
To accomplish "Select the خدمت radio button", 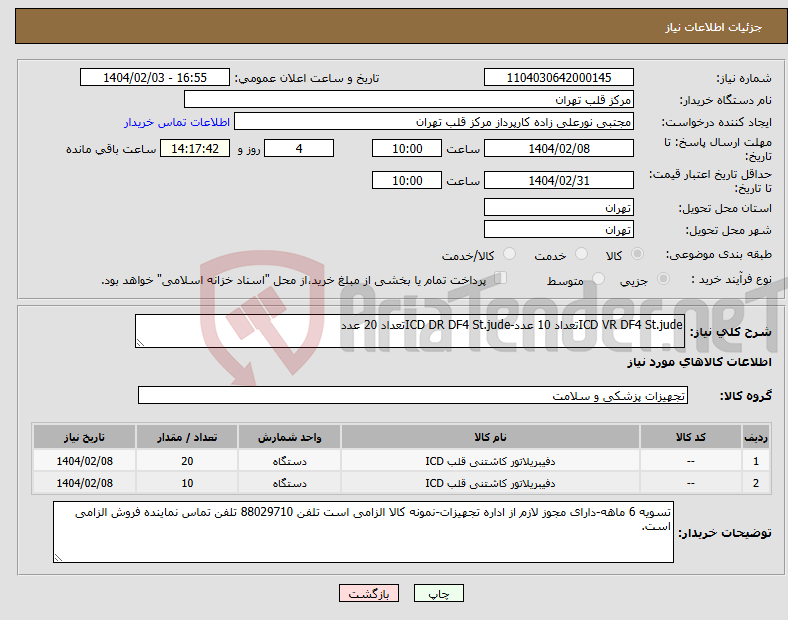I will 581,254.
